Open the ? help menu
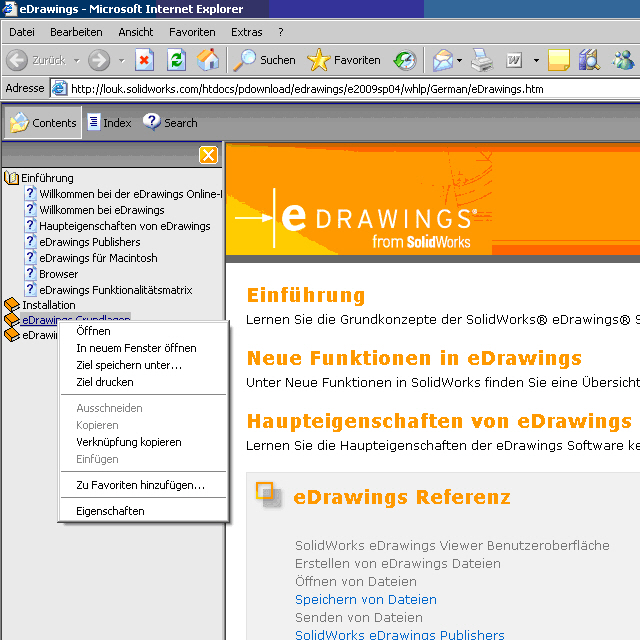640x640 pixels. click(x=281, y=32)
